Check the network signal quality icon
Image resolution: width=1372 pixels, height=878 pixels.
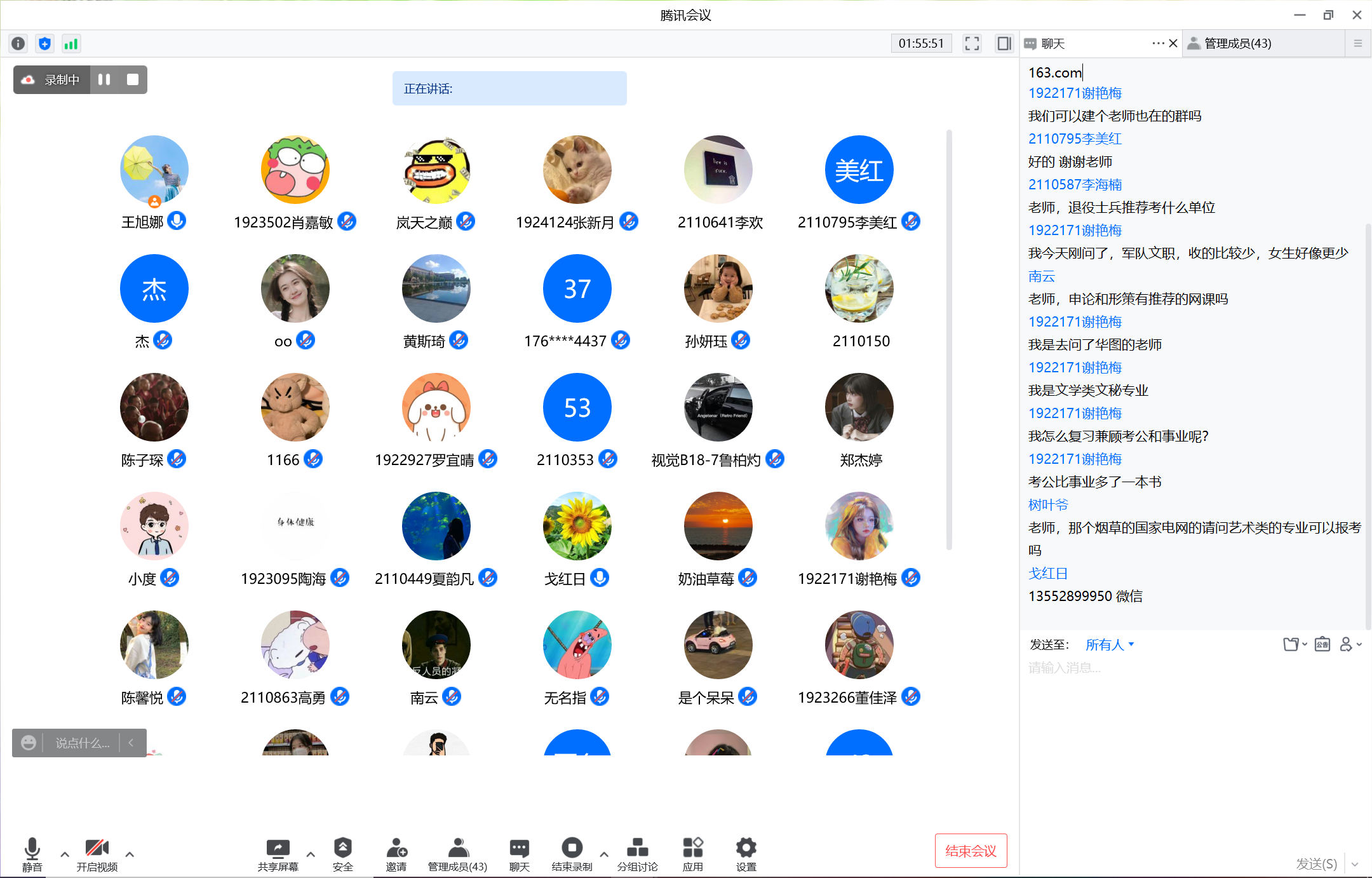coord(71,43)
